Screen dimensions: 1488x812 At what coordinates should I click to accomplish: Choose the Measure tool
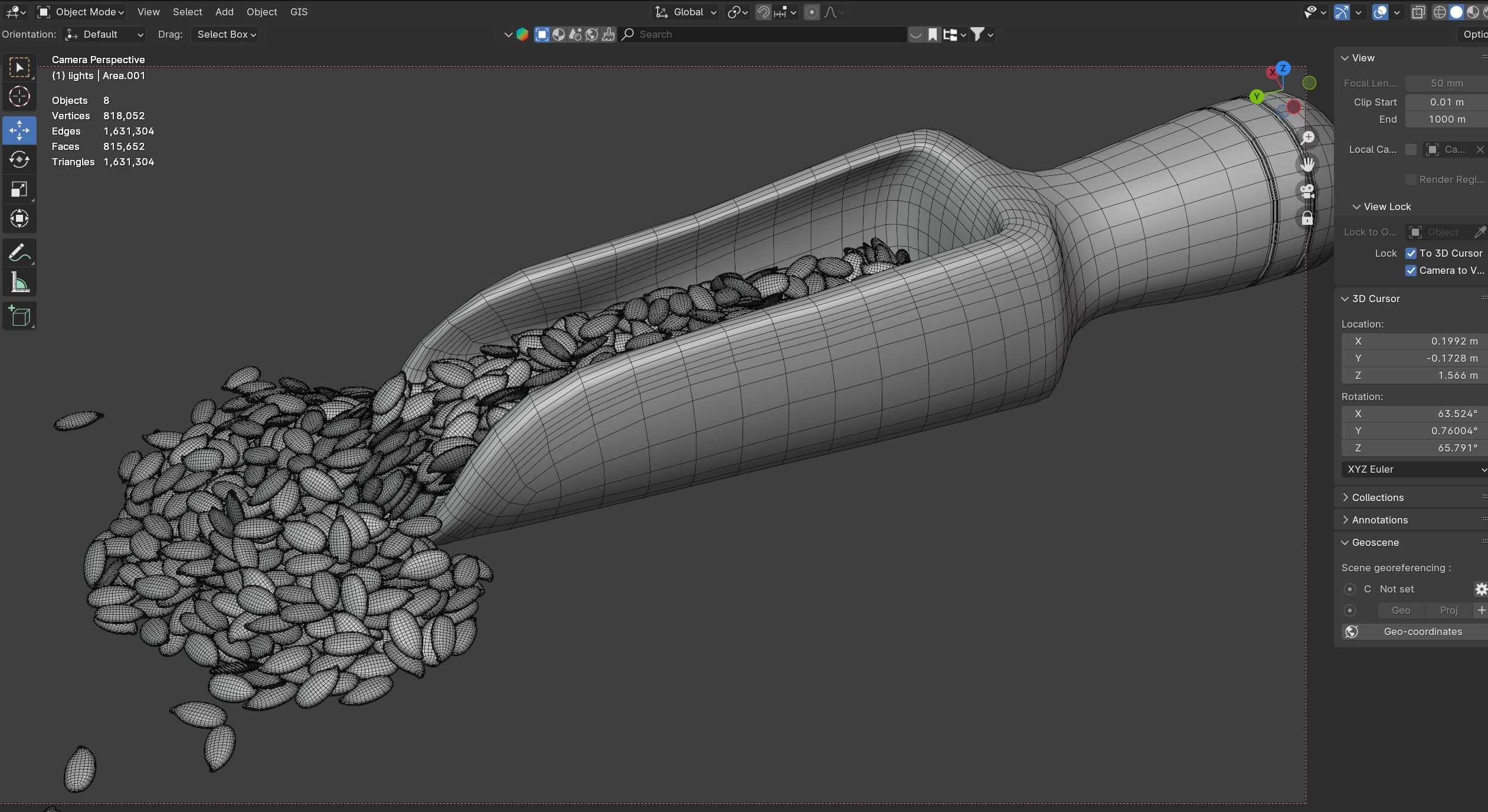point(19,283)
